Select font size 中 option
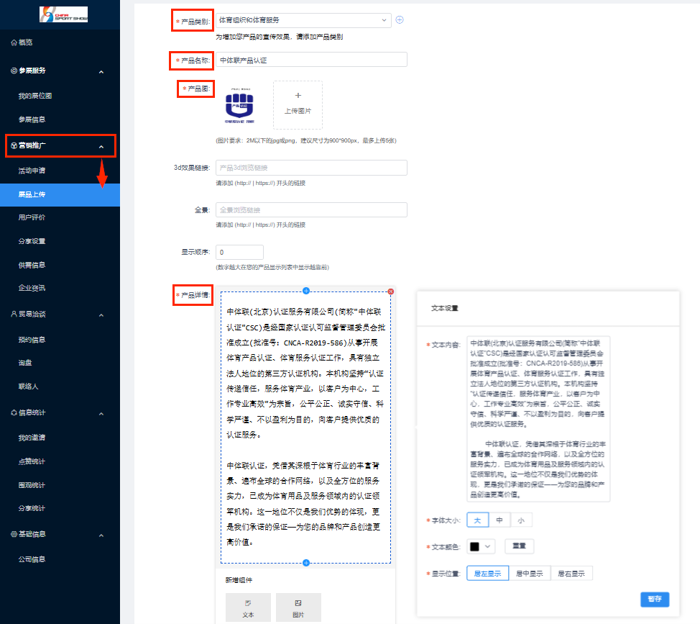700x624 pixels. pyautogui.click(x=499, y=520)
